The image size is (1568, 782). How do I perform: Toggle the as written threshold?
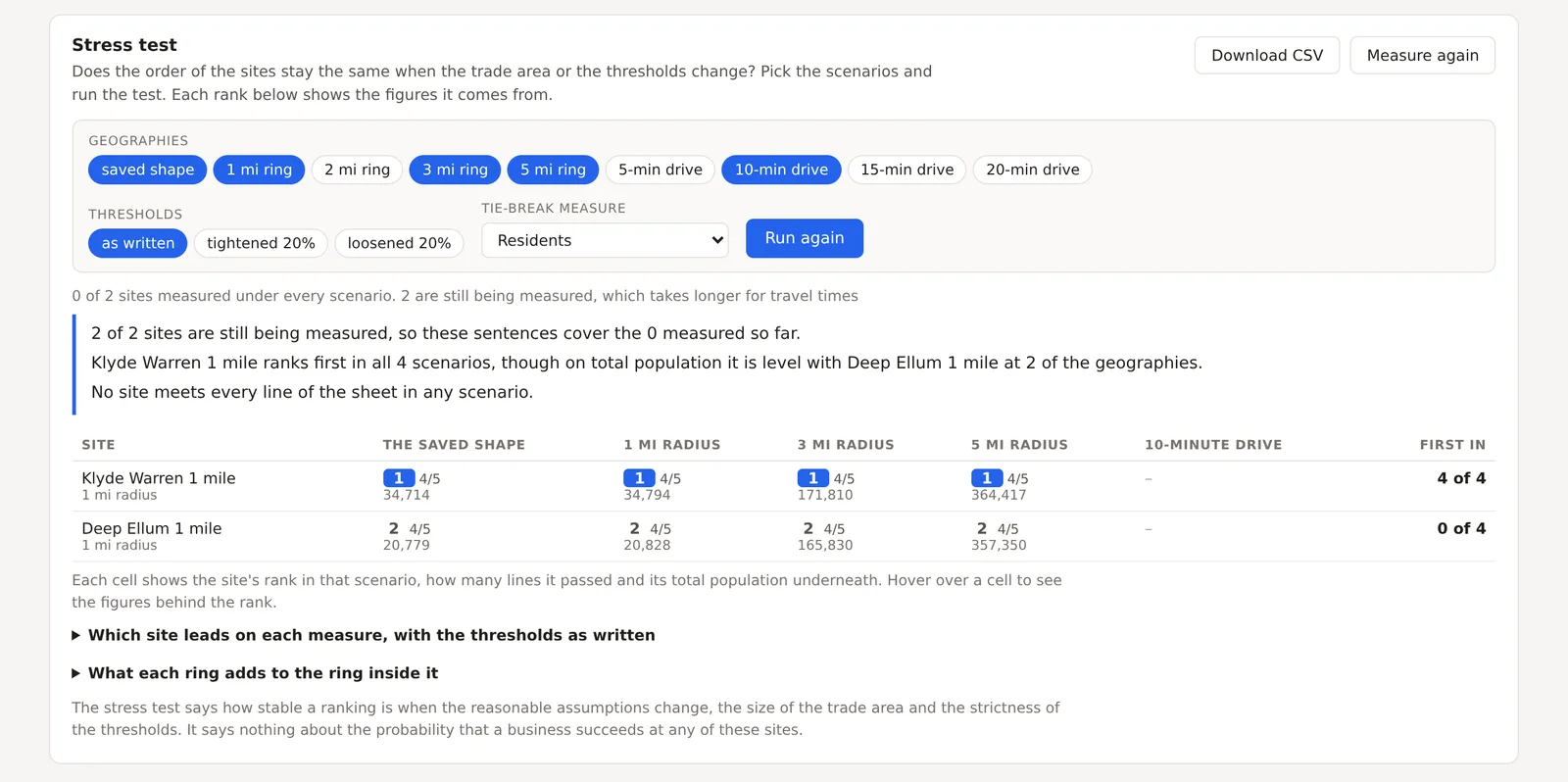point(138,243)
